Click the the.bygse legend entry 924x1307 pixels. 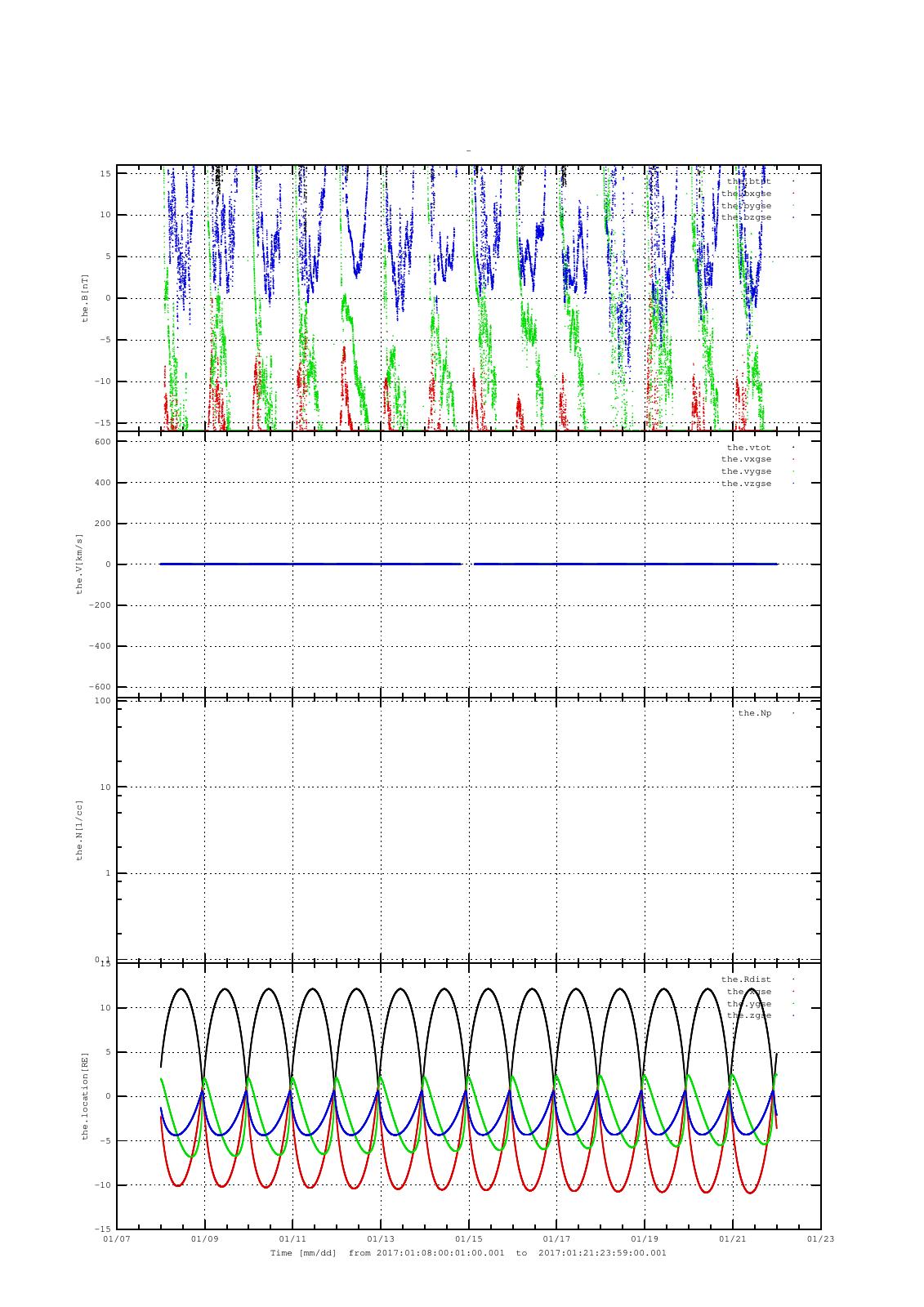coord(746,206)
